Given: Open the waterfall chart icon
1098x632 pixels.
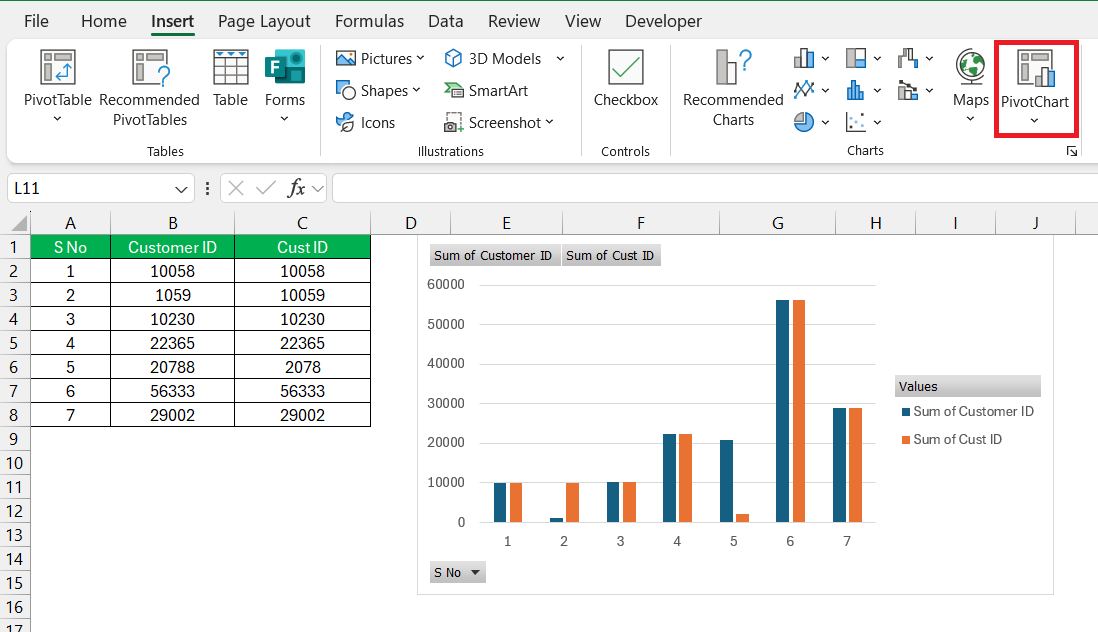Looking at the screenshot, I should coord(908,58).
